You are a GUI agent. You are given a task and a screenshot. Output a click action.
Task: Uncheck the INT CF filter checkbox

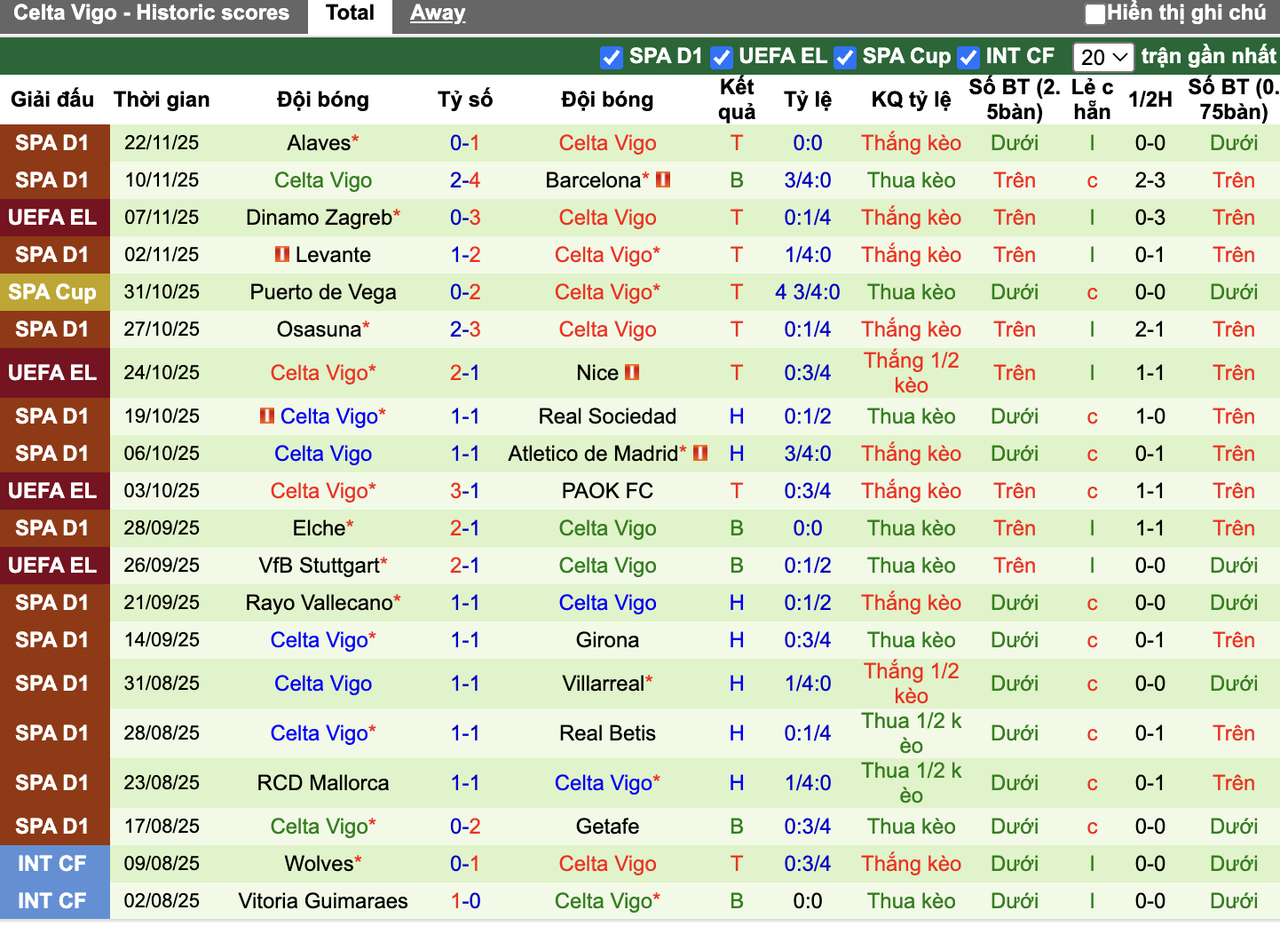[967, 57]
